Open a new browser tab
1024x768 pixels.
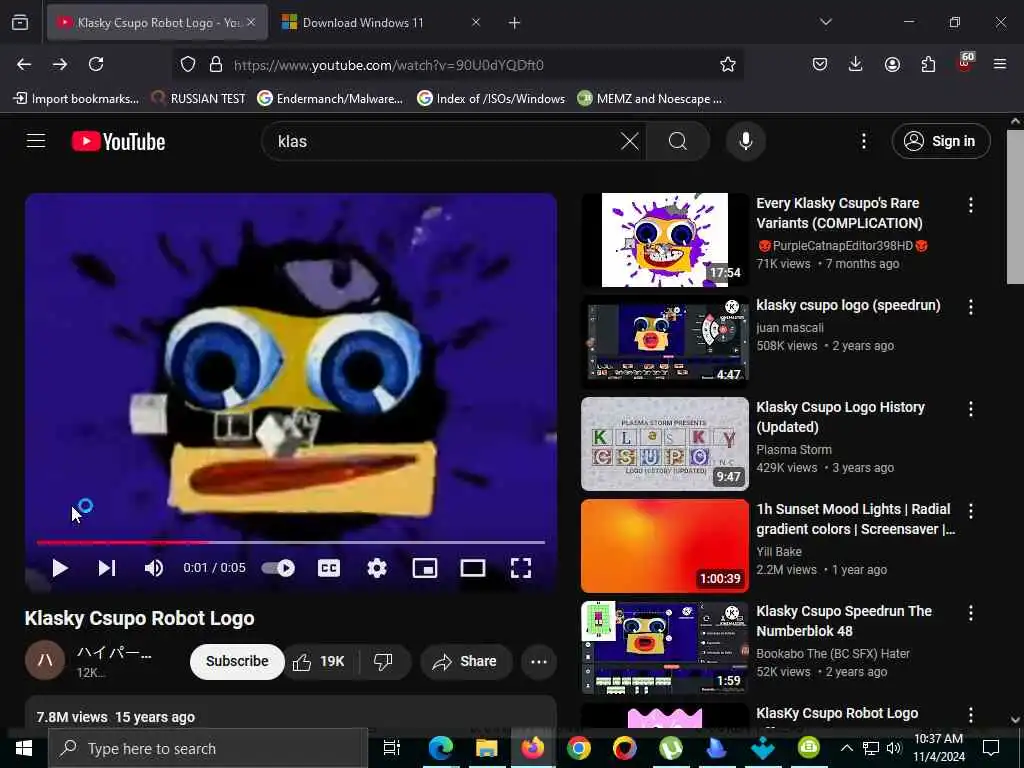click(x=515, y=23)
